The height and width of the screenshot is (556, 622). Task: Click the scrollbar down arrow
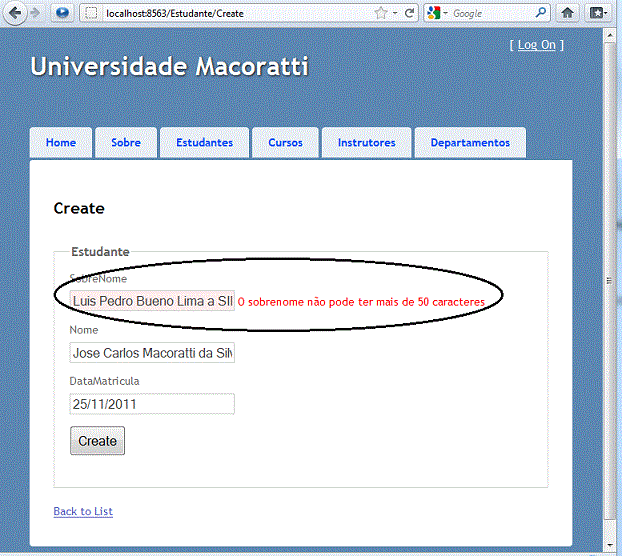[x=610, y=546]
